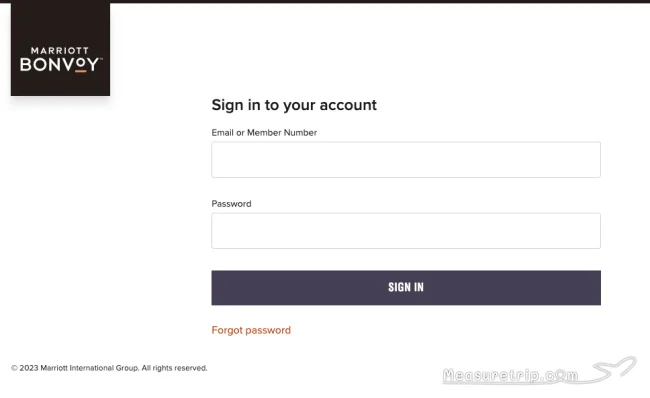Click the Measuretrip.com watermark text
The image size is (650, 398).
point(510,375)
